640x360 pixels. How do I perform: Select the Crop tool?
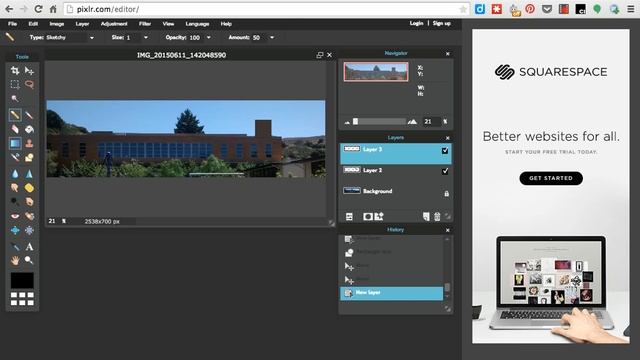click(x=15, y=71)
